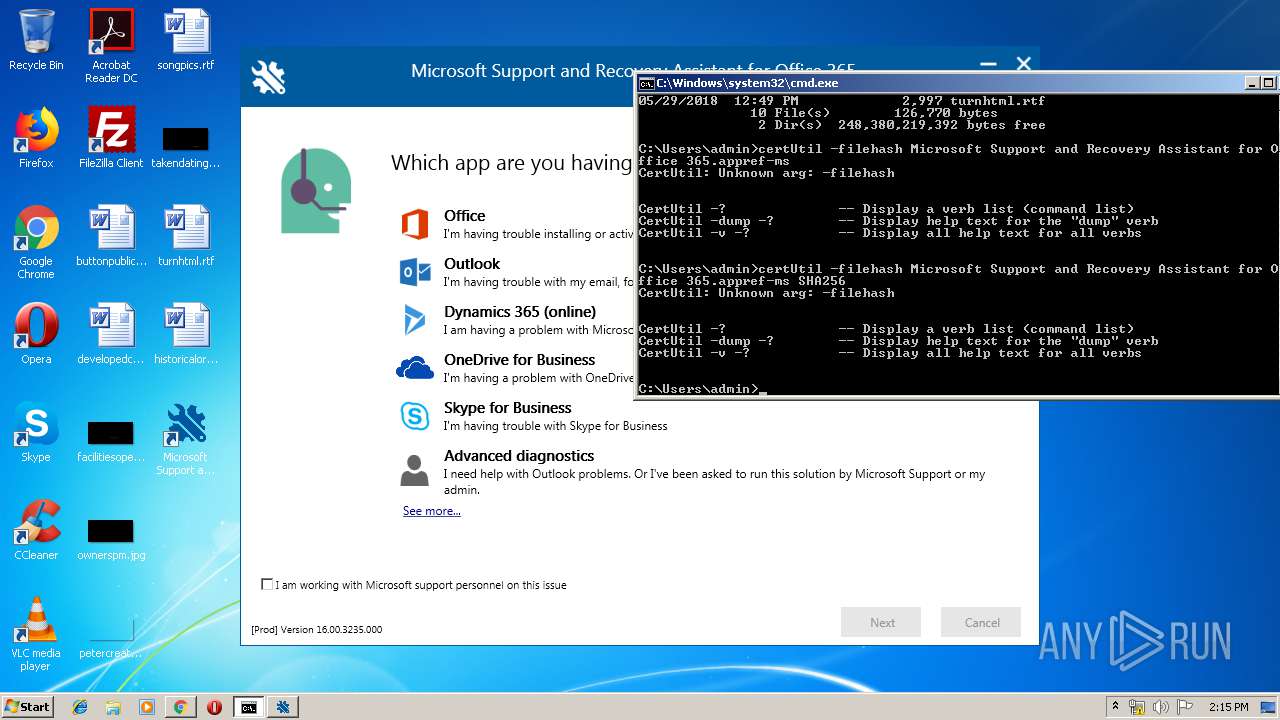
Task: Open the taskbar clock showing 2:15 PM
Action: point(1228,707)
